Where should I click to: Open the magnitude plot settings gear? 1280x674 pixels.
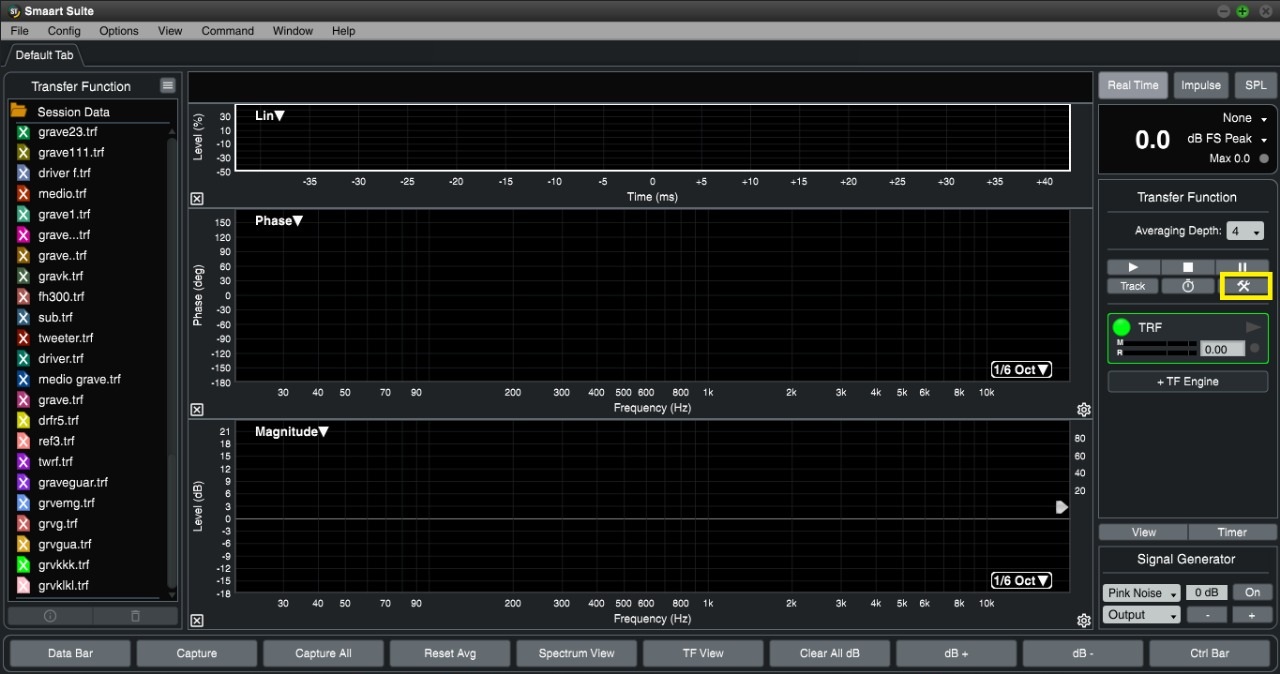click(1083, 621)
